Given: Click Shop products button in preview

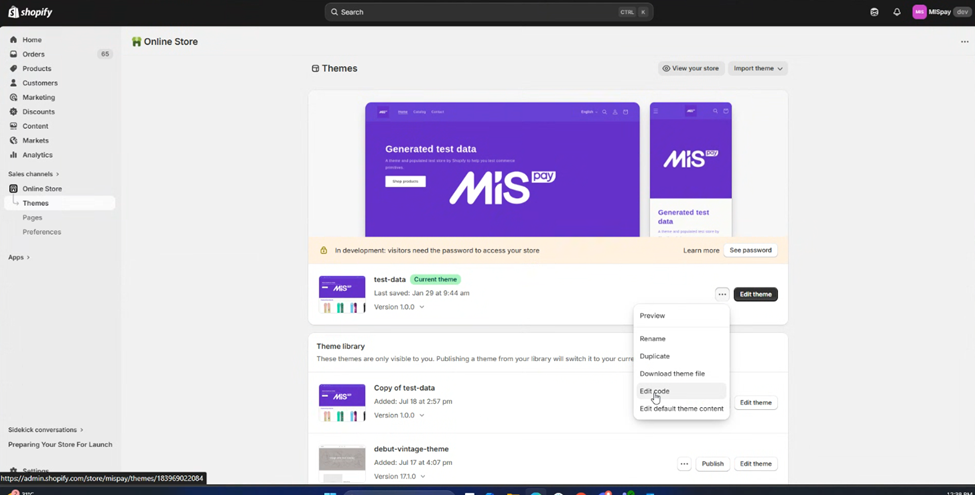Looking at the screenshot, I should click(x=405, y=182).
